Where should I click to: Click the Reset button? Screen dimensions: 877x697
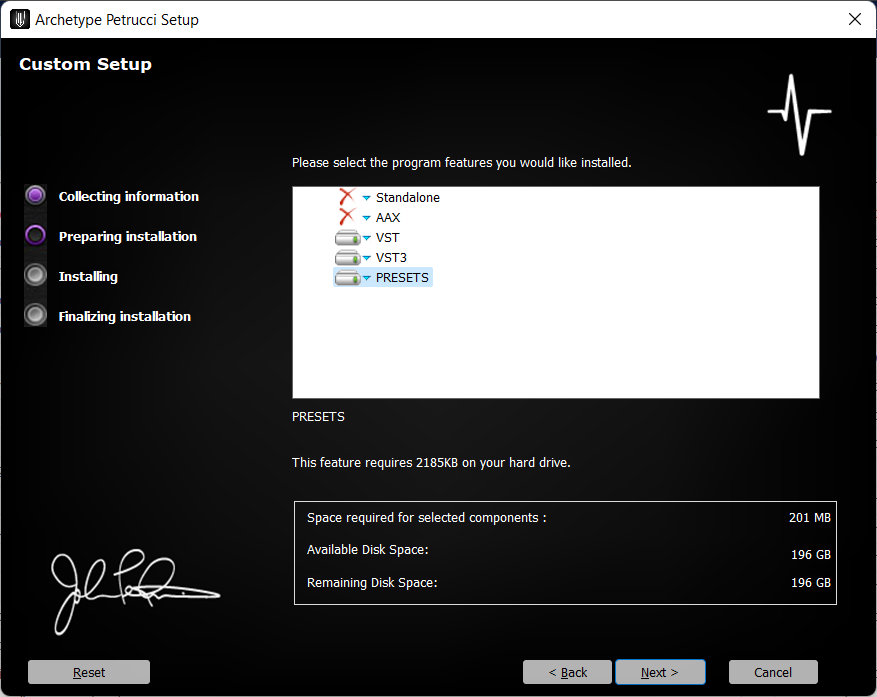click(89, 672)
